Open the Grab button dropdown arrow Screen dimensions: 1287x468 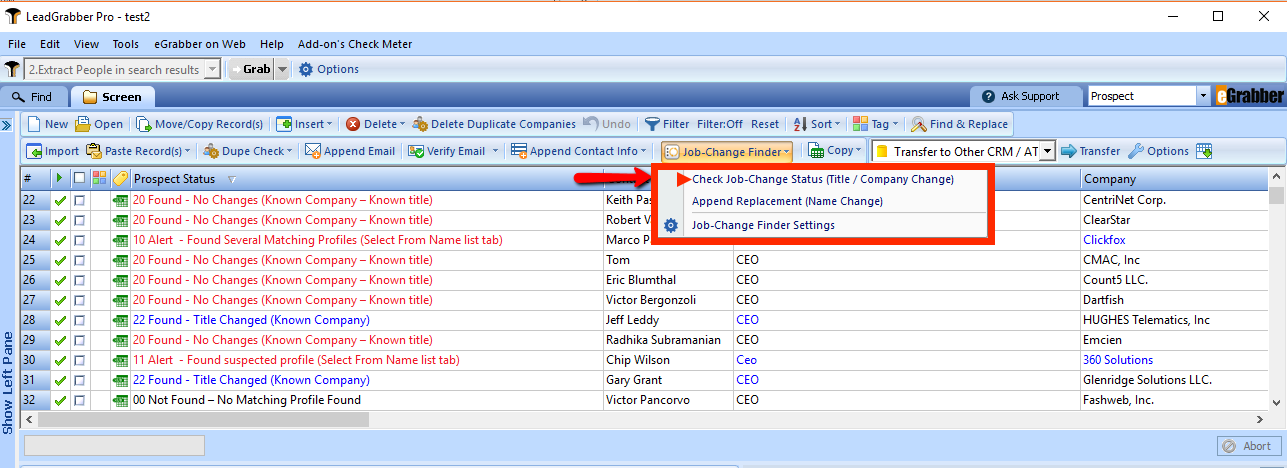[282, 69]
